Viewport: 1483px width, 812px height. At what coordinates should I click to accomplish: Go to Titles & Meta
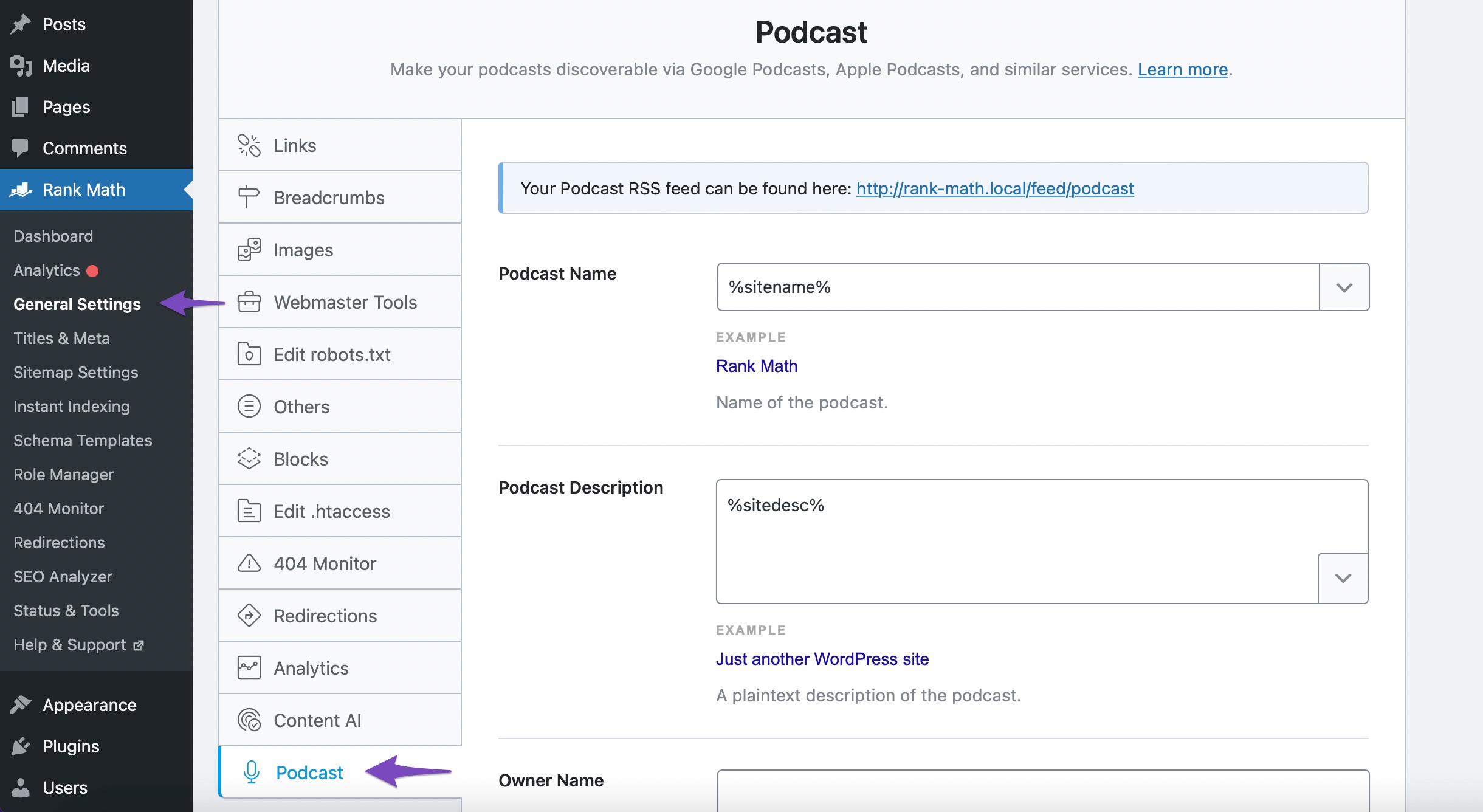(62, 339)
